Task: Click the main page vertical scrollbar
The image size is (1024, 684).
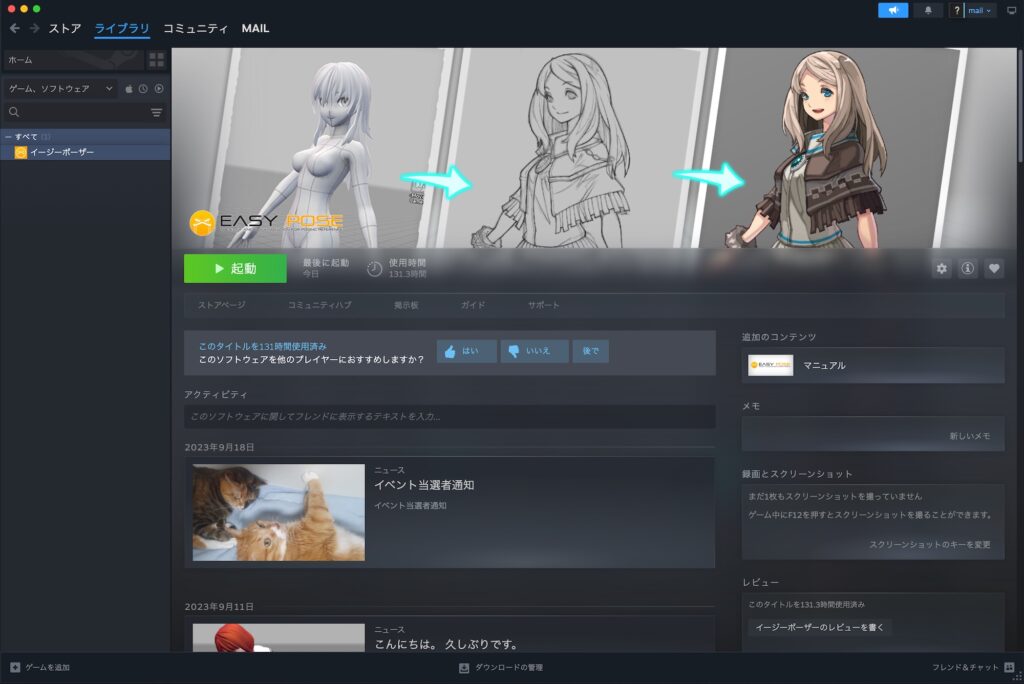Action: coord(1019,105)
